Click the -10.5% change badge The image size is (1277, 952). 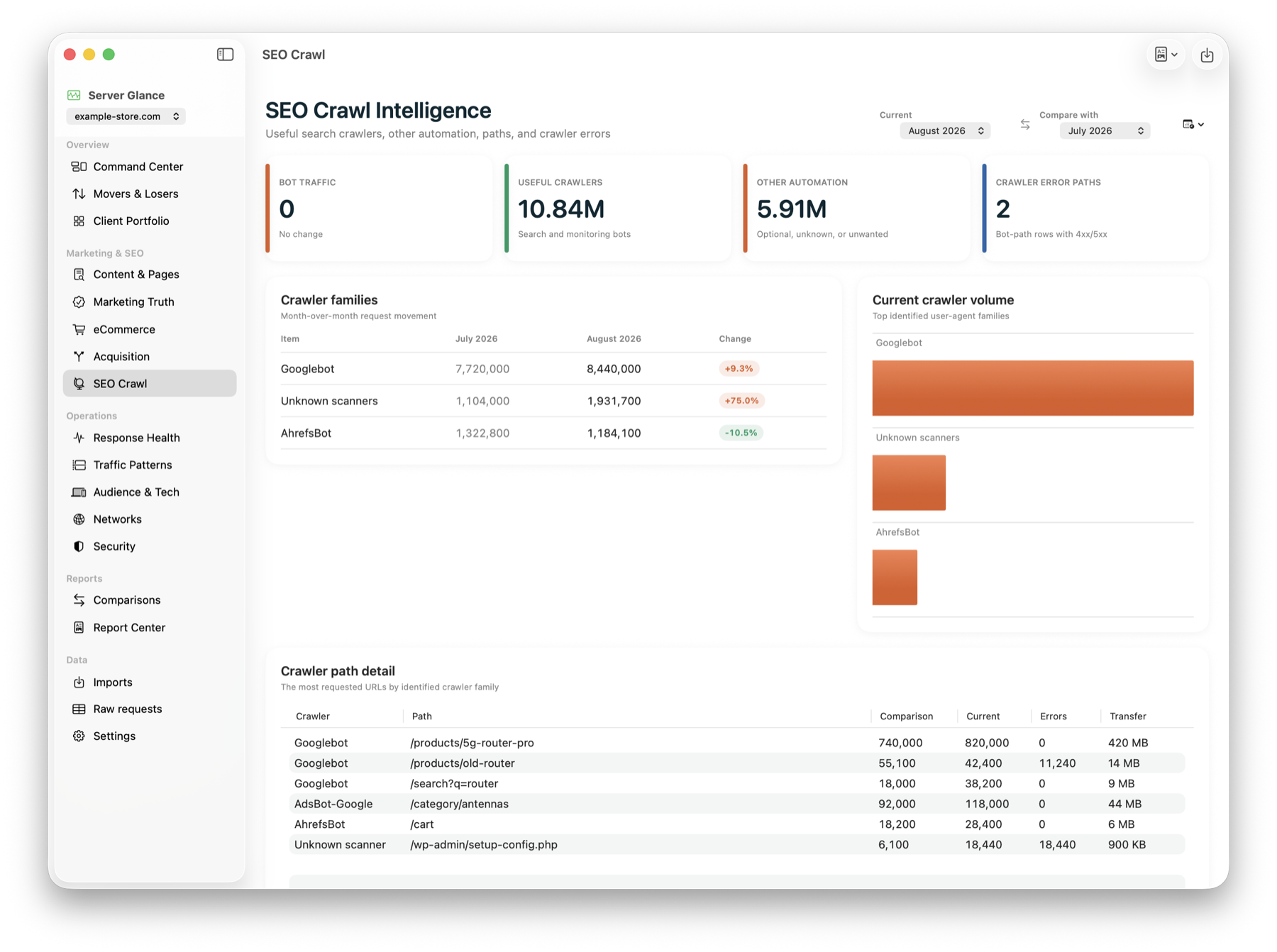741,433
